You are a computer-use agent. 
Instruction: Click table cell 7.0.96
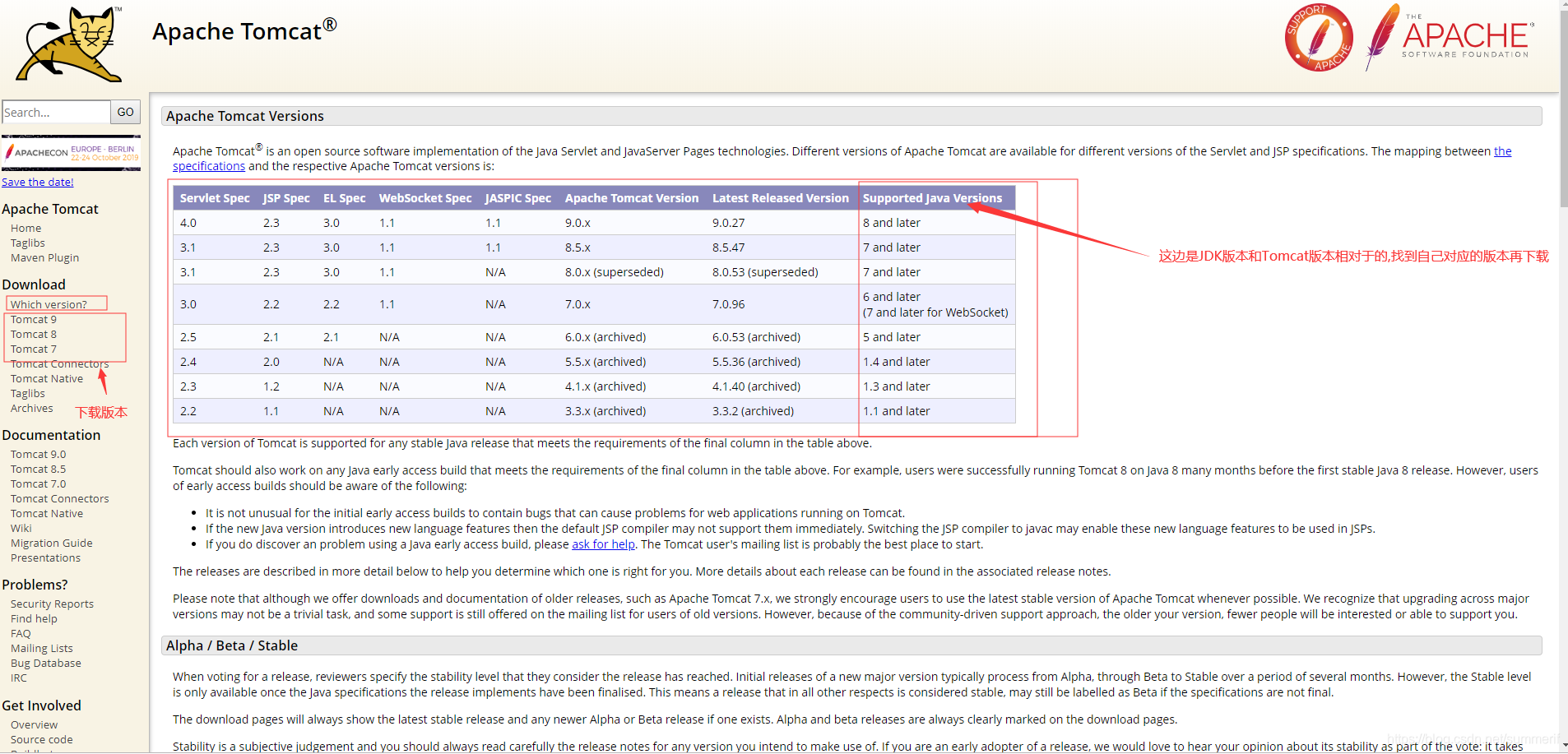pos(729,304)
